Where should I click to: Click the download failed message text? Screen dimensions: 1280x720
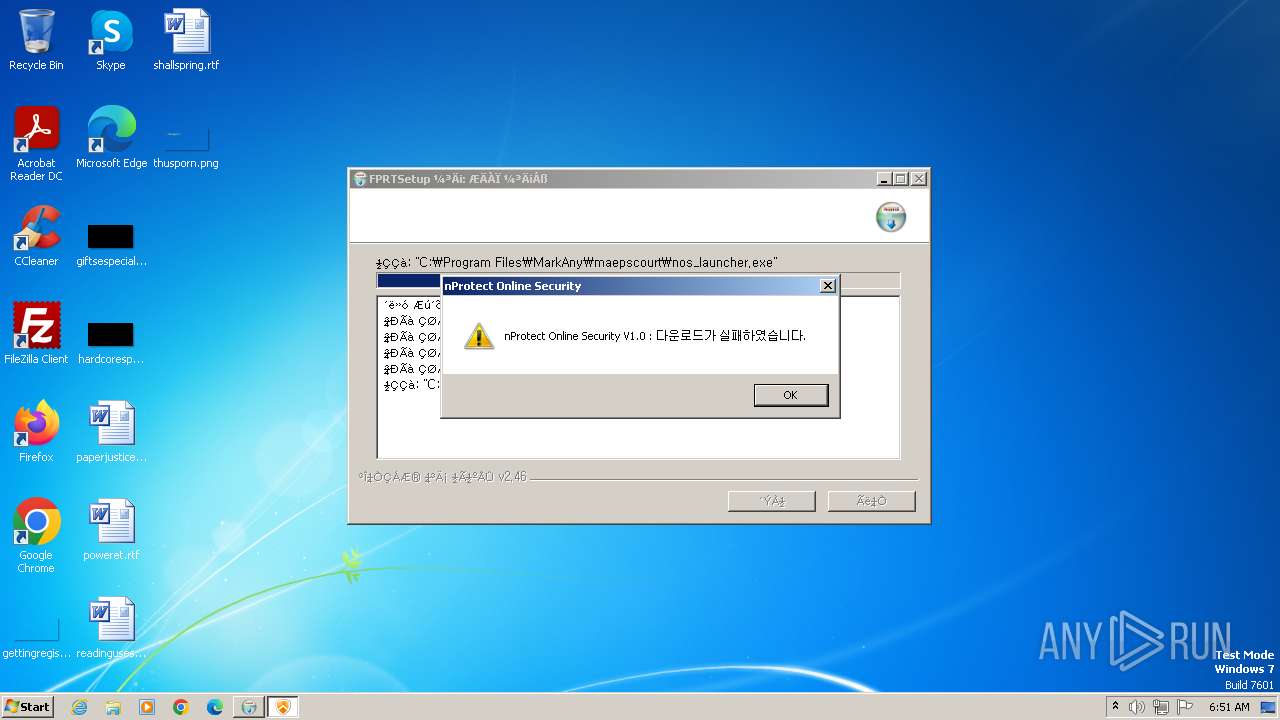(655, 336)
